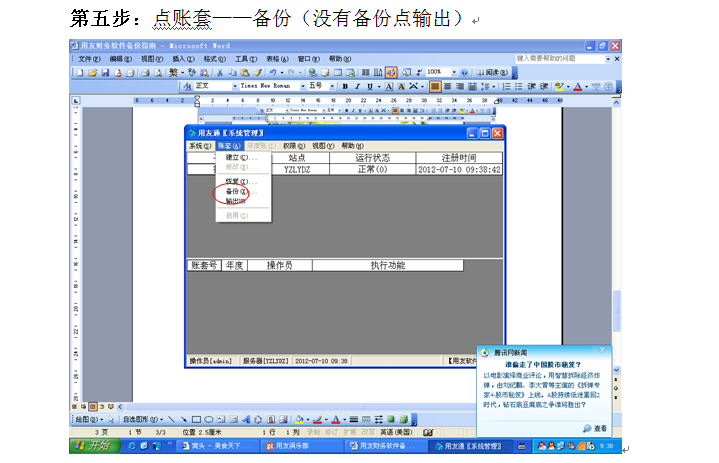
Task: Click the Insert WordArt icon
Action: [246, 419]
